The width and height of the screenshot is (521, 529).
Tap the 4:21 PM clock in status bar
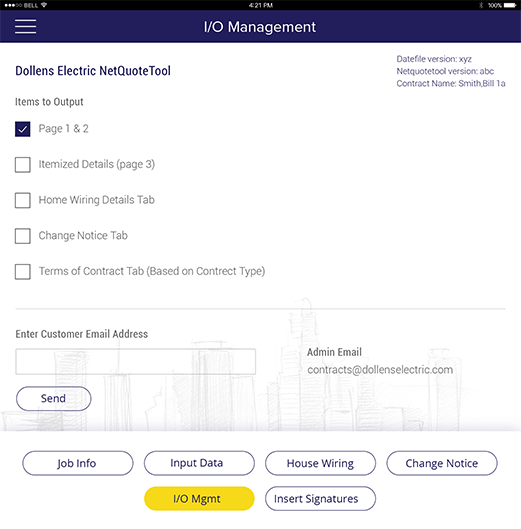(260, 5)
